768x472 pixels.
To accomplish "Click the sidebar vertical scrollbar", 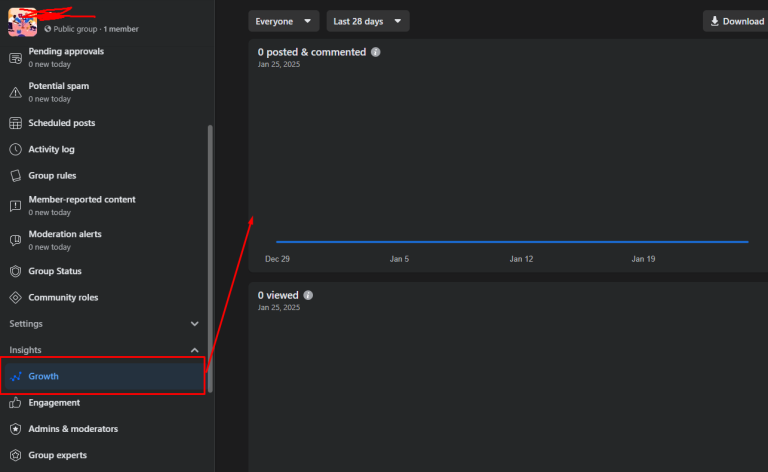I will click(x=210, y=259).
